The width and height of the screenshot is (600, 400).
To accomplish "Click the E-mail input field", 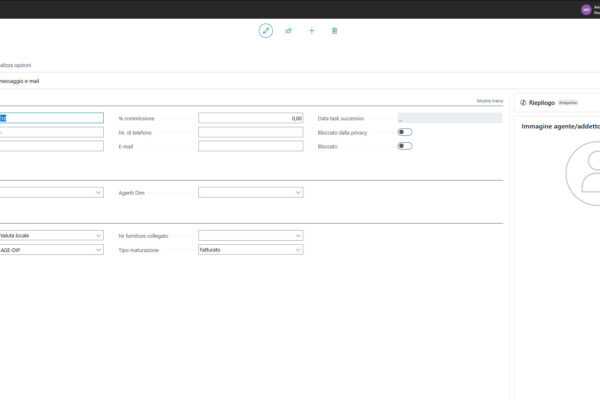I will 250,146.
